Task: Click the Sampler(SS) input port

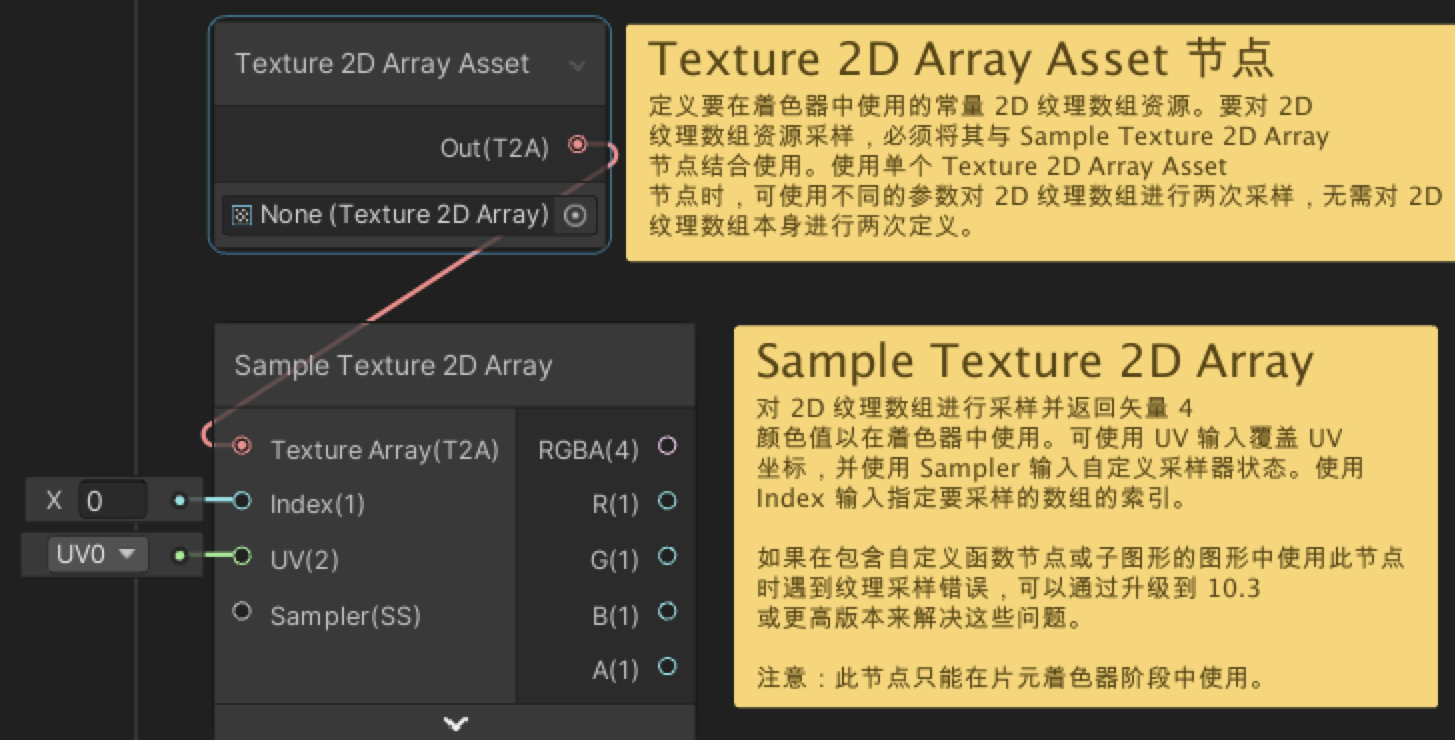Action: point(241,611)
